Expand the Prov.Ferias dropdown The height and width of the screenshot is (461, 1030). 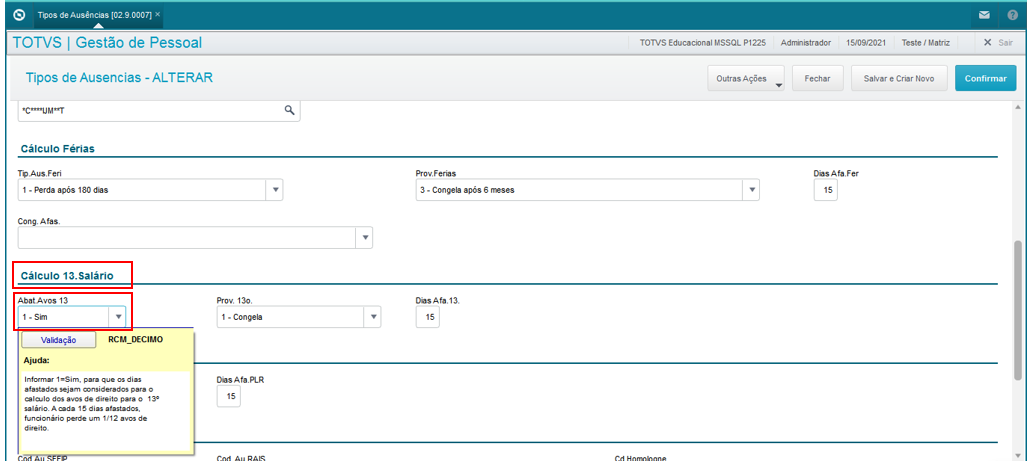pos(751,190)
